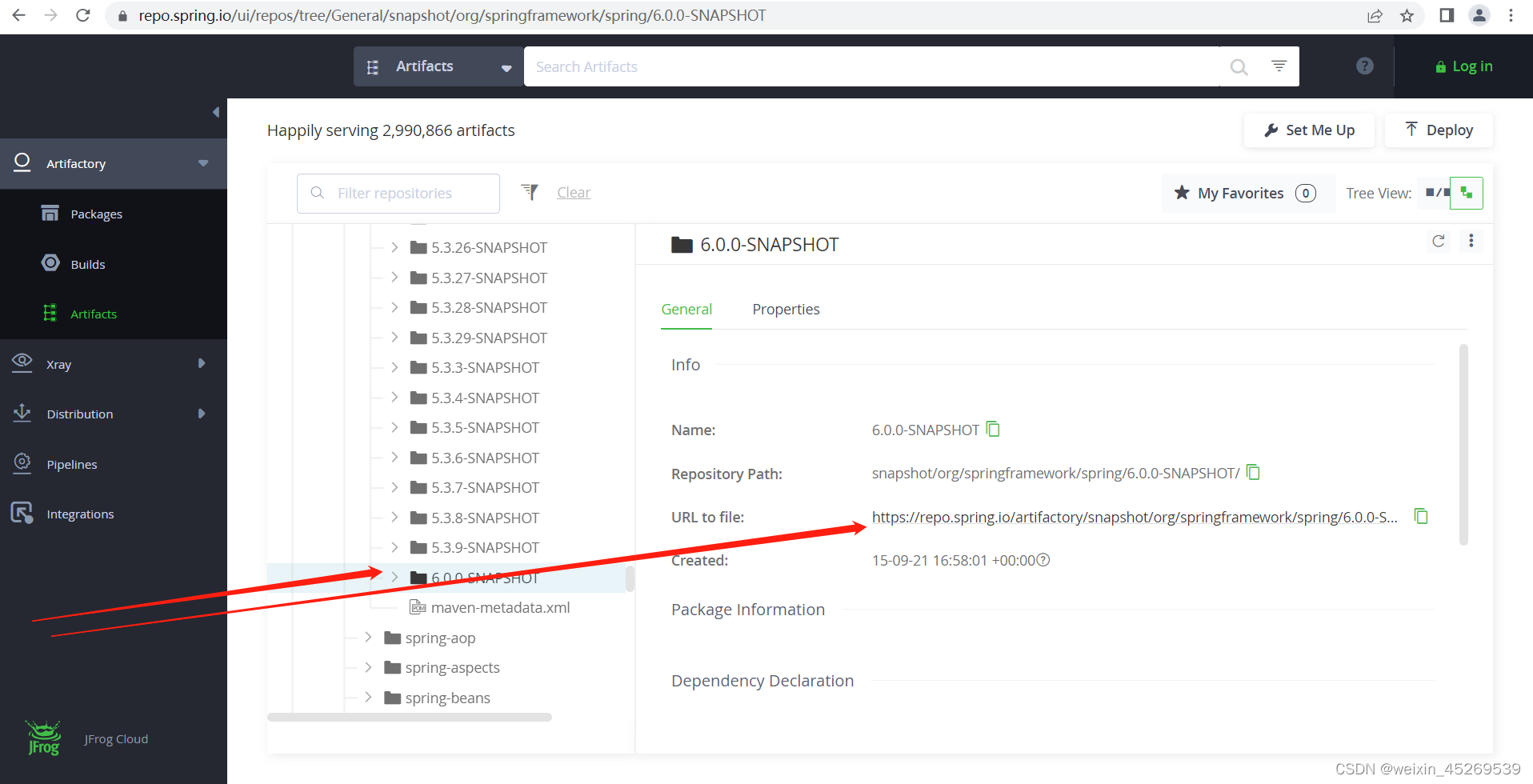Viewport: 1533px width, 784px height.
Task: Select 5.3.6-SNAPSHOT tree item
Action: point(485,458)
